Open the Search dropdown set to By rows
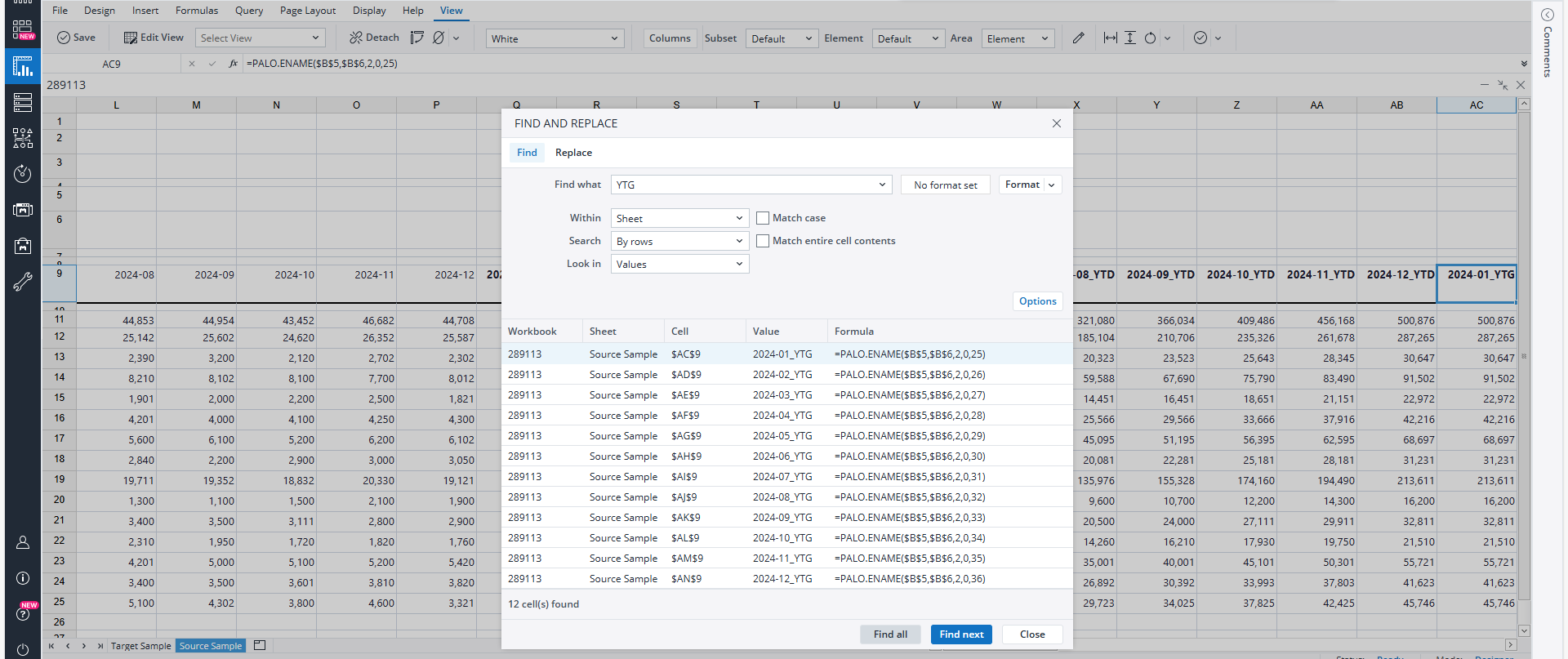 tap(679, 242)
